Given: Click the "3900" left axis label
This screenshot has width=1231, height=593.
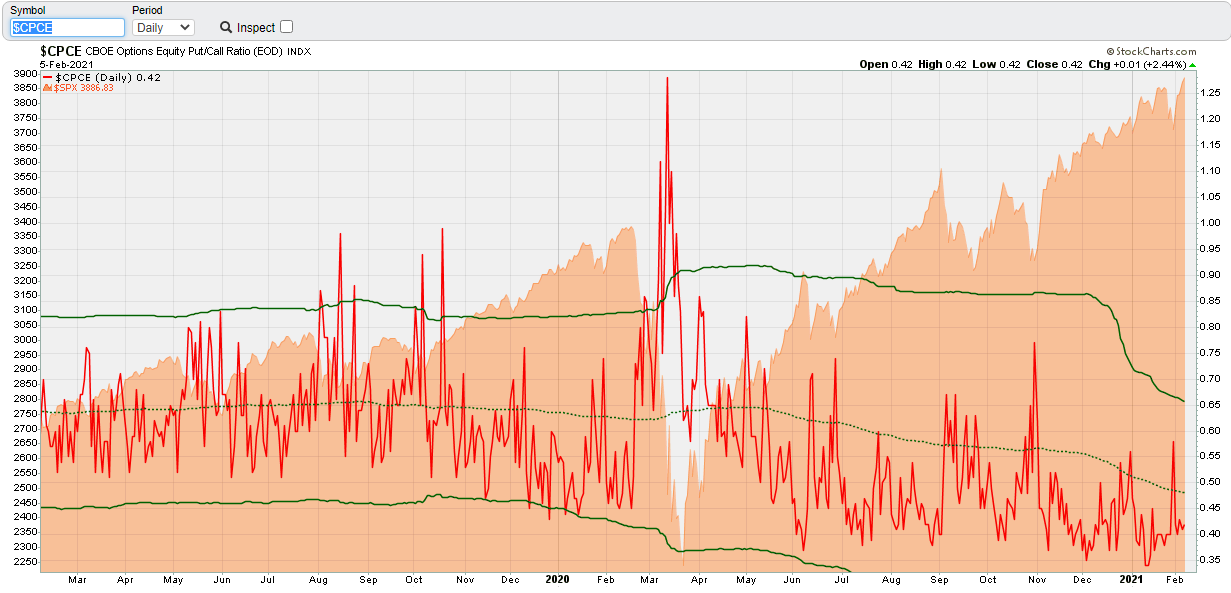Looking at the screenshot, I should pos(25,73).
